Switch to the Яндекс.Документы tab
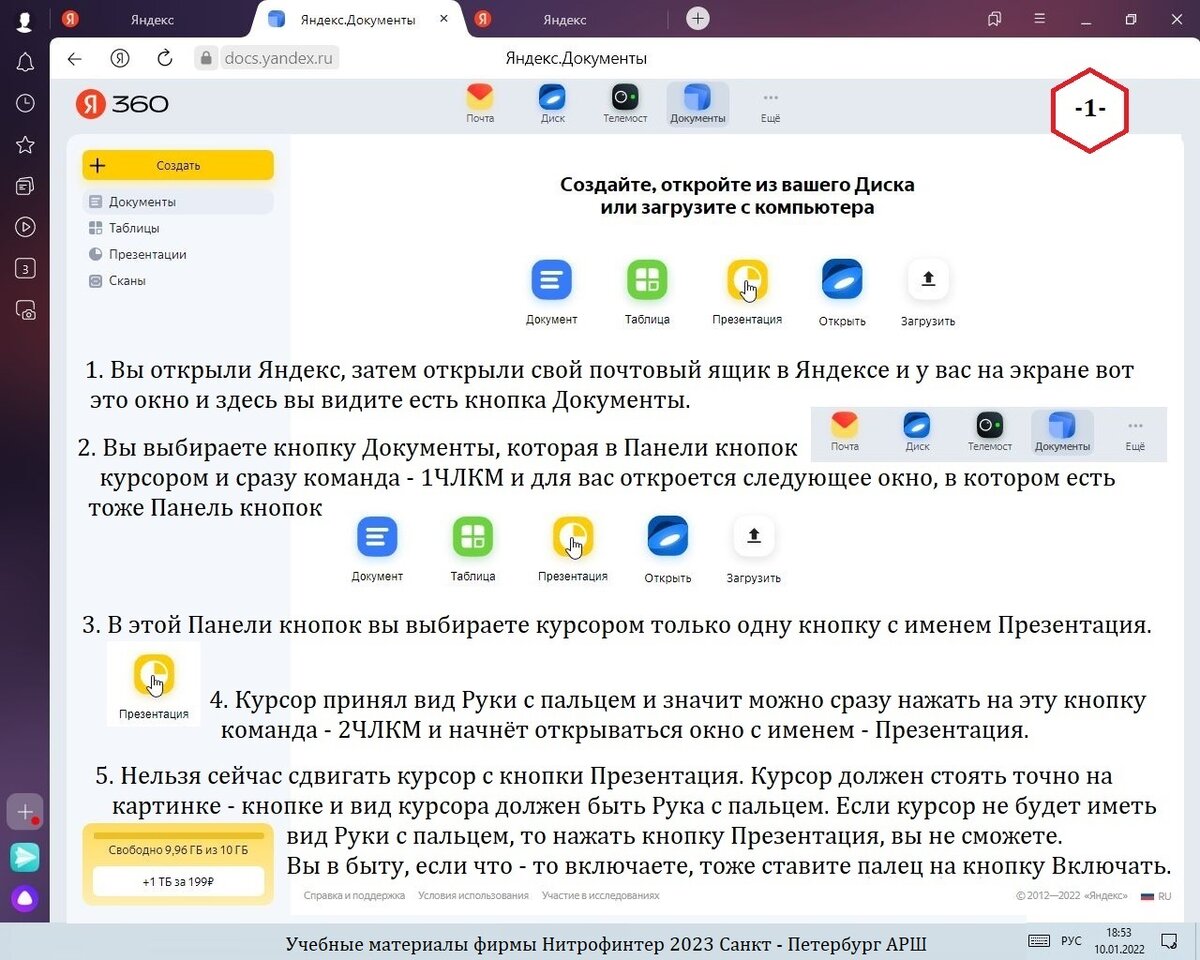 [x=358, y=20]
